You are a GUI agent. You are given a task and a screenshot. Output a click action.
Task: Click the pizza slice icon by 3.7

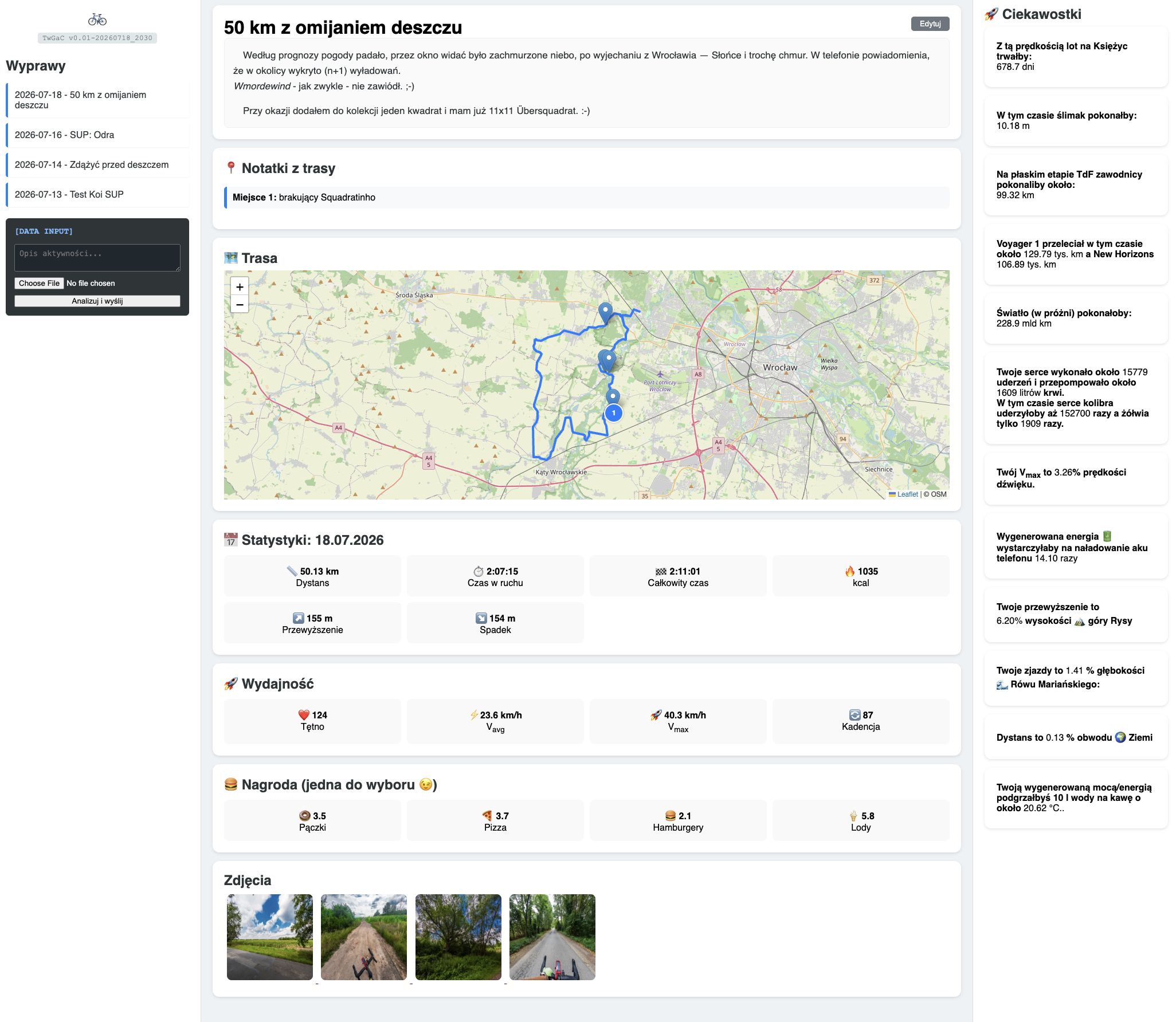[x=487, y=816]
